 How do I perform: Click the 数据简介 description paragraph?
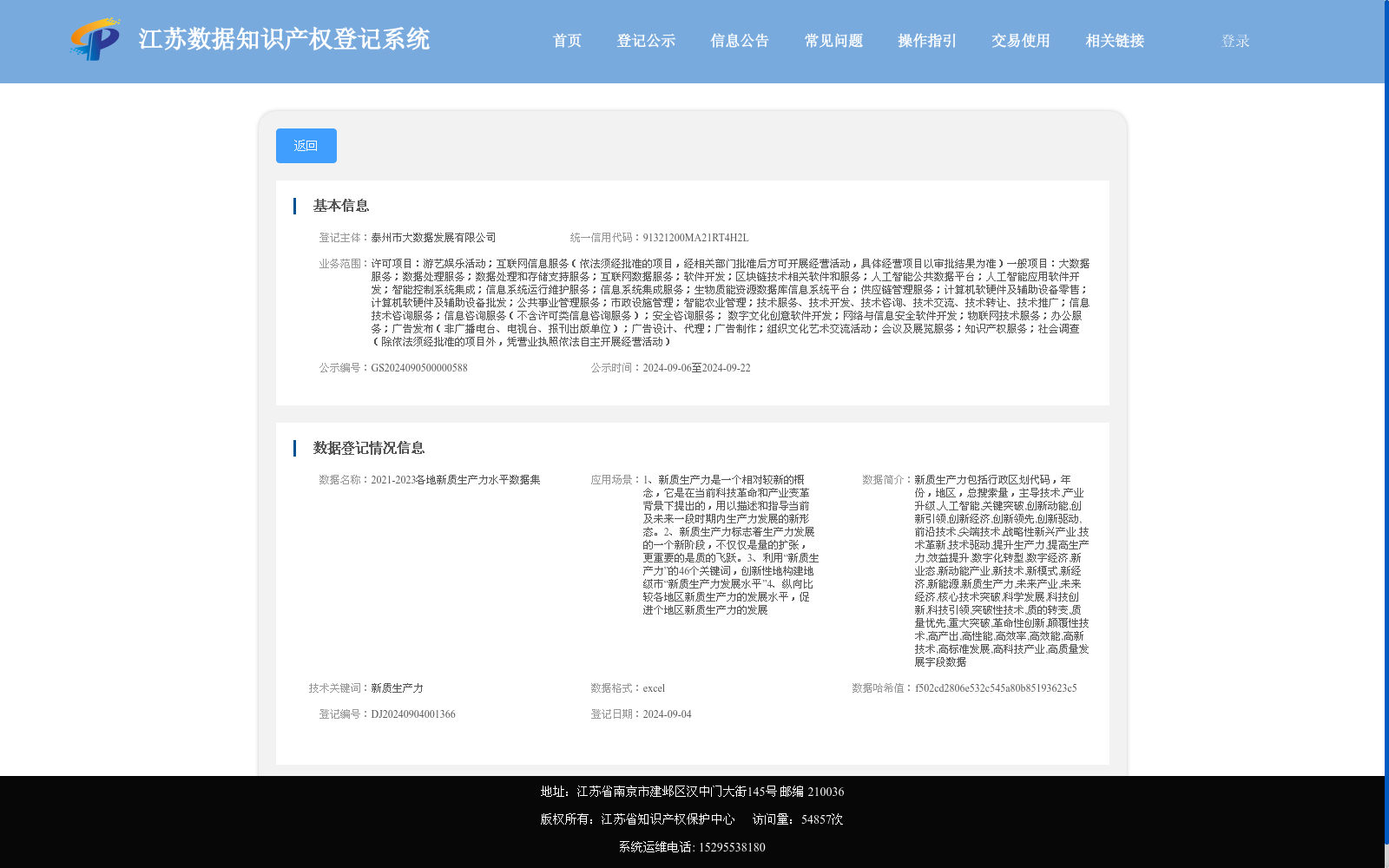[1002, 571]
